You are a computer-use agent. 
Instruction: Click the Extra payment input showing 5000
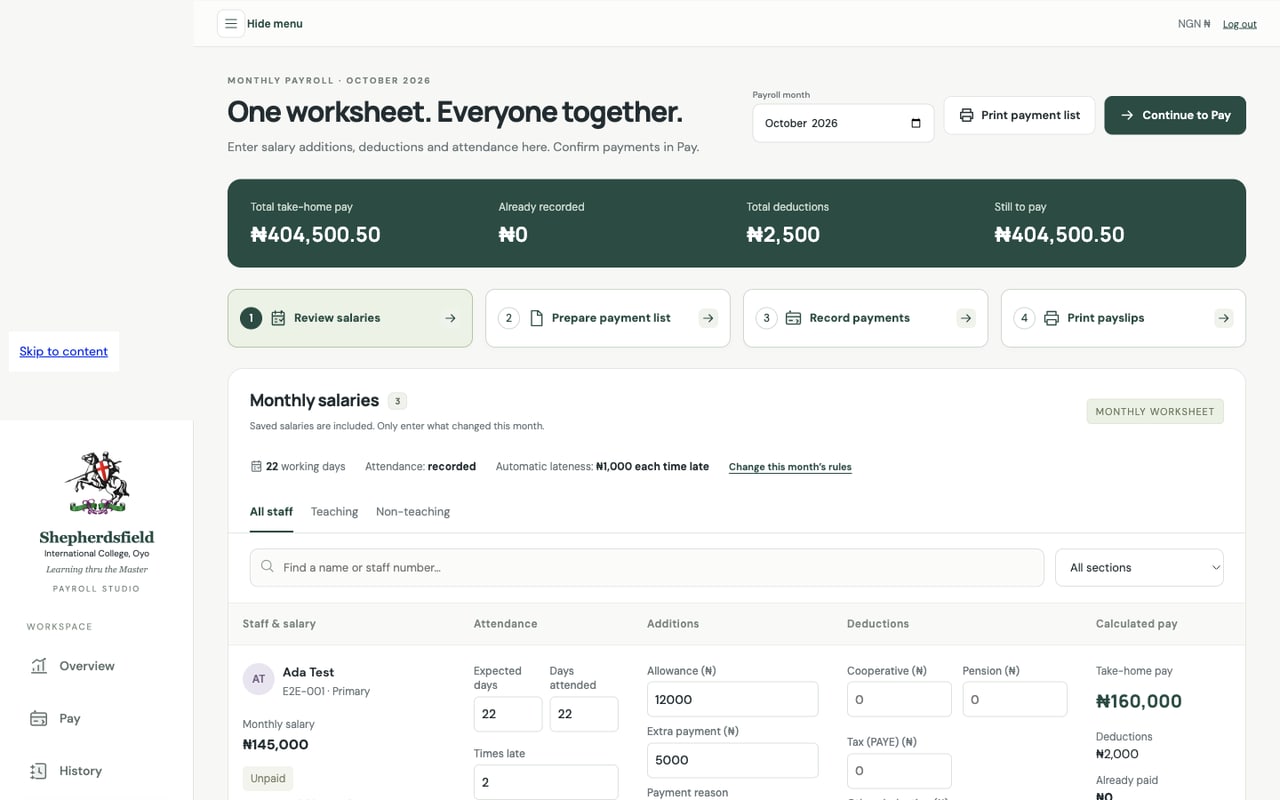click(733, 760)
